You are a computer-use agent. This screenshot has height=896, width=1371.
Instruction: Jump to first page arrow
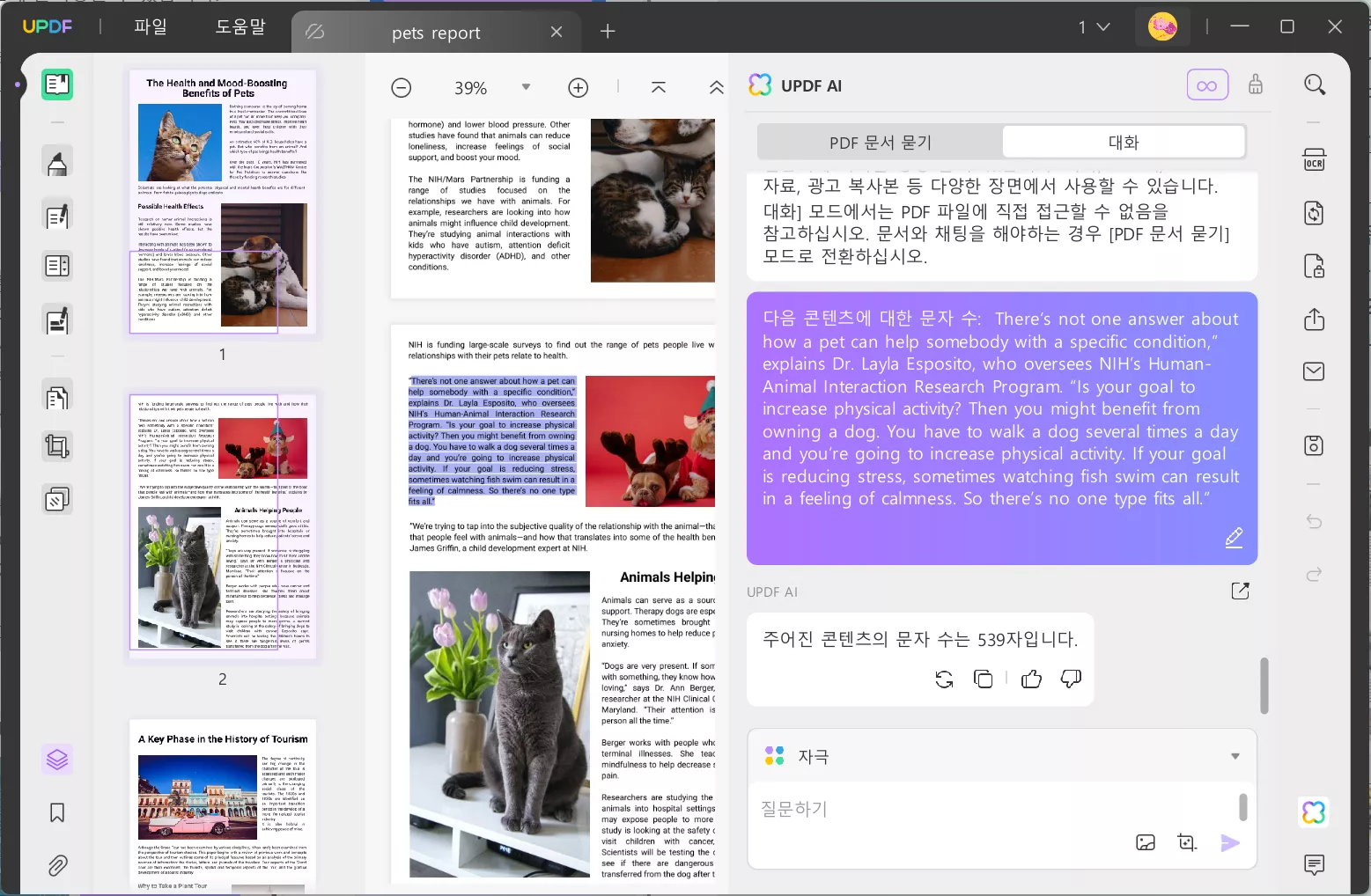click(659, 87)
